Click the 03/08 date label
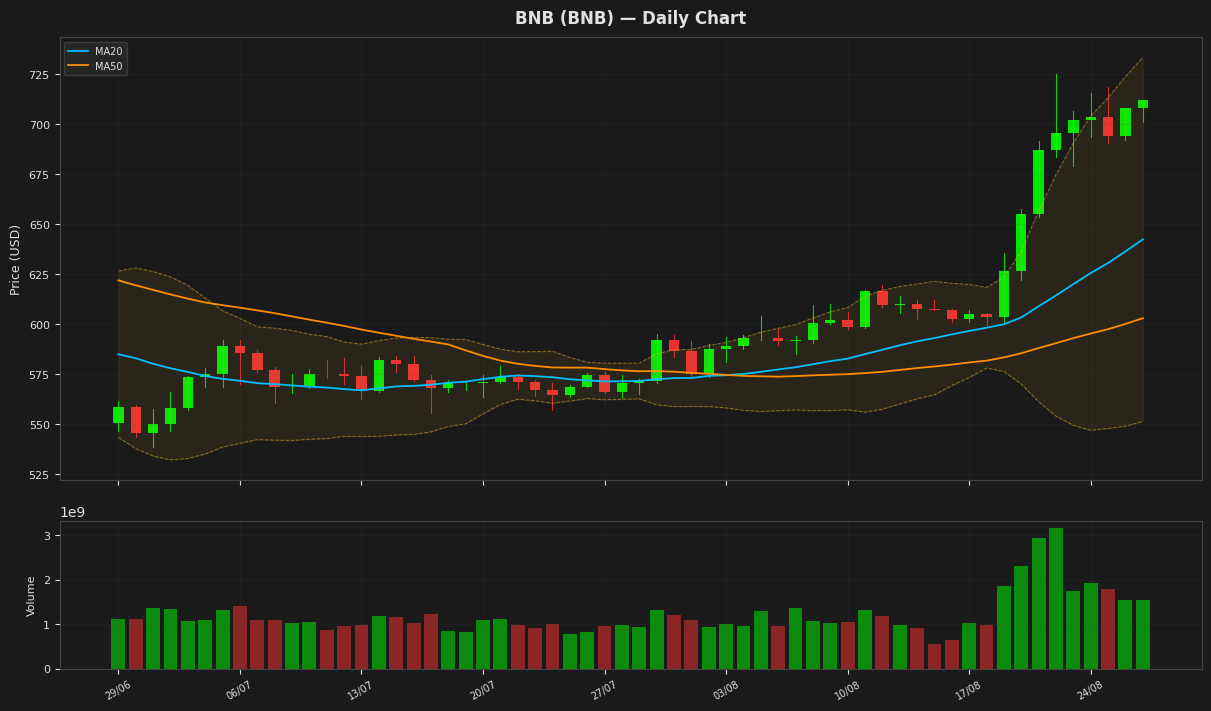This screenshot has width=1211, height=711. click(725, 690)
